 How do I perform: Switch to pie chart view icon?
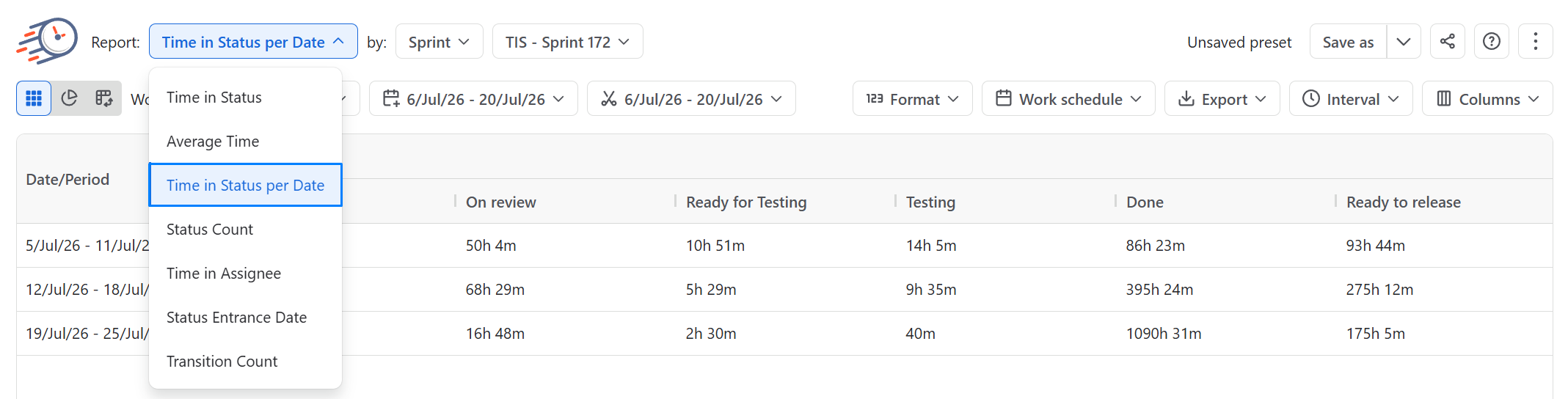coord(69,98)
